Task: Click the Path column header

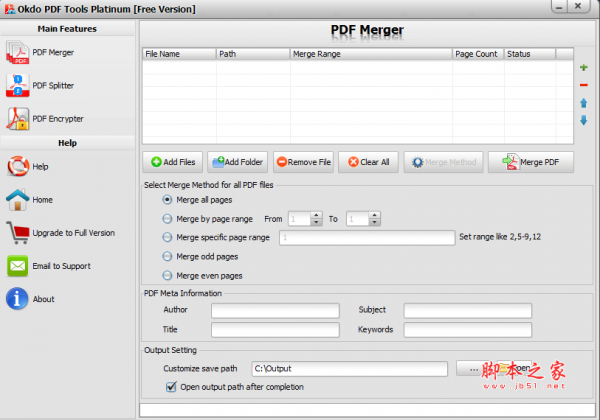Action: pyautogui.click(x=253, y=54)
